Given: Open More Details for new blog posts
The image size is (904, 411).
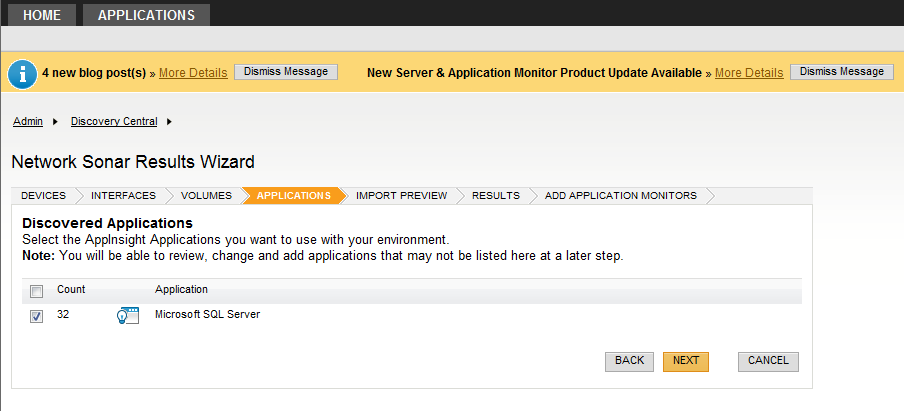Looking at the screenshot, I should click(193, 73).
